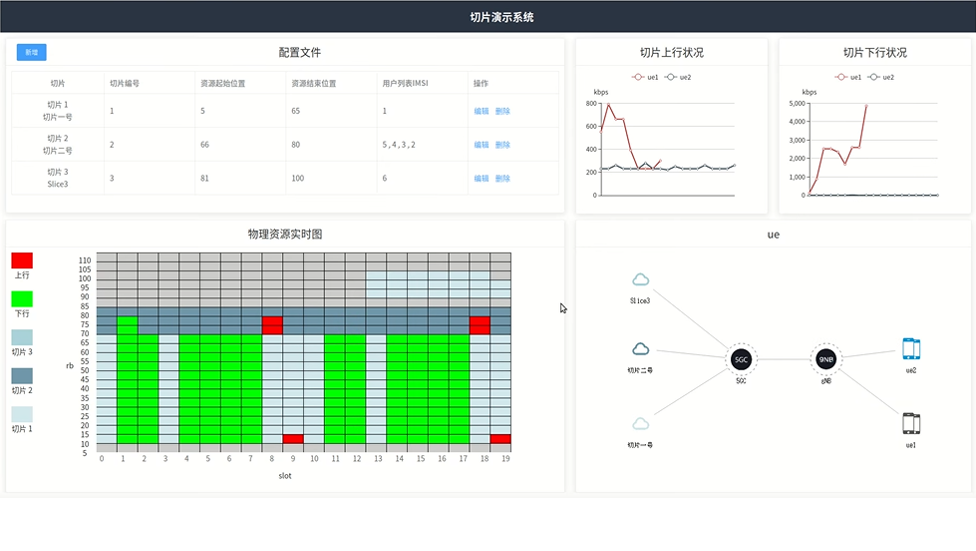Click the gNB base station node
This screenshot has width=976, height=551.
pos(825,360)
